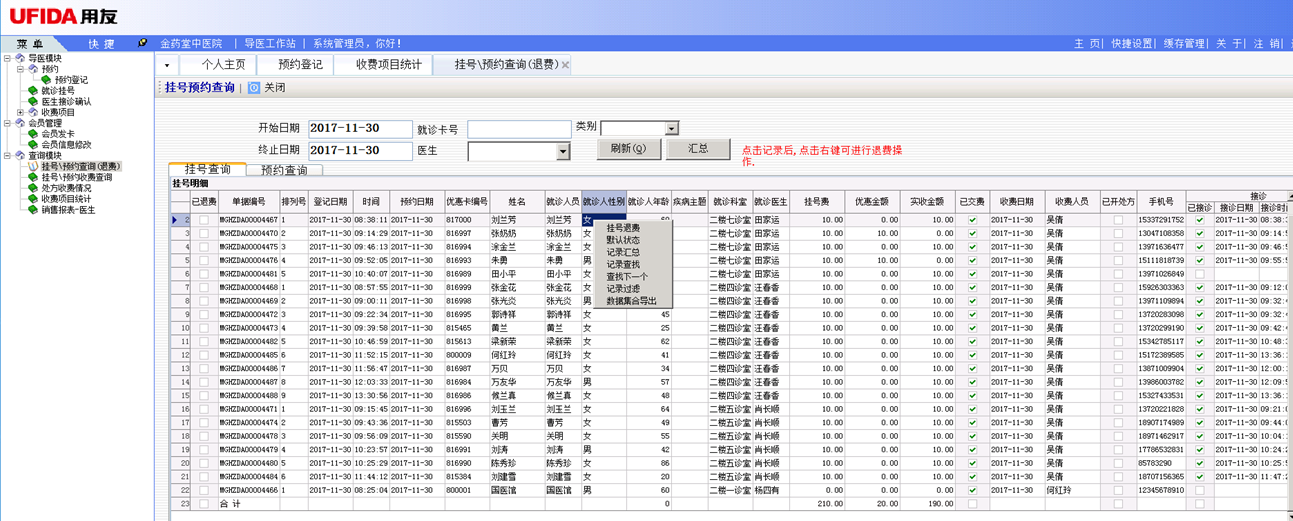1293x521 pixels.
Task: Click the pin icon beside 快捷 tab
Action: (143, 43)
